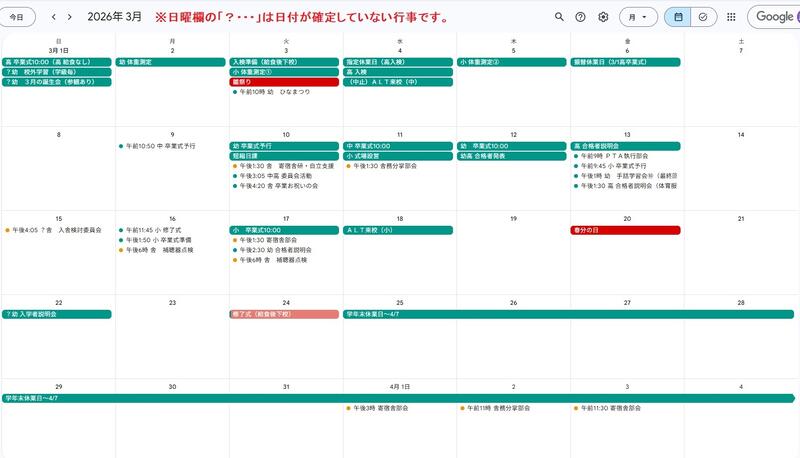The image size is (800, 458).
Task: Open the red 雛祭り event
Action: click(284, 82)
